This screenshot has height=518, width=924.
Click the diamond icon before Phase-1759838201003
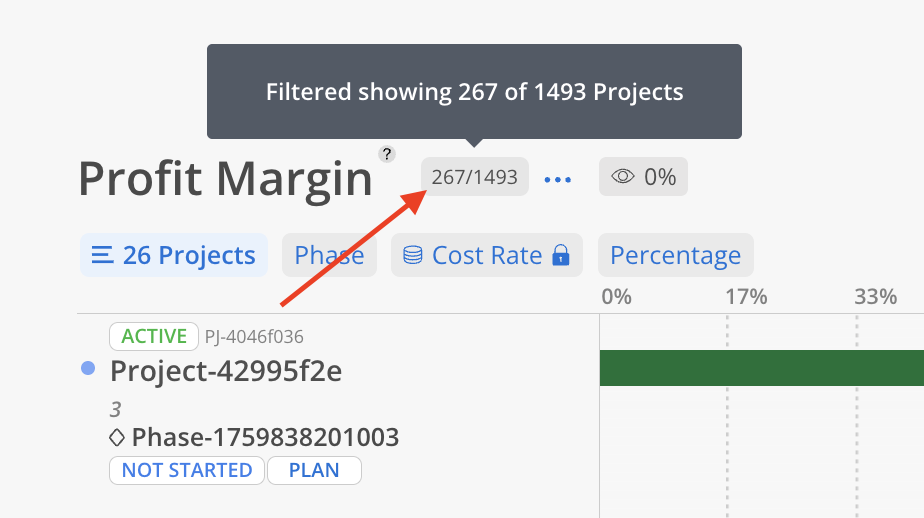[x=117, y=437]
